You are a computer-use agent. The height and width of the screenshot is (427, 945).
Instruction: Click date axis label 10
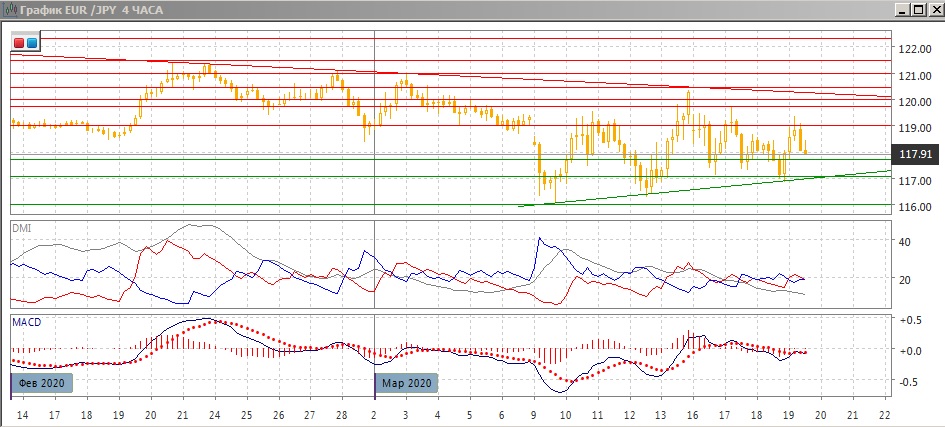point(565,415)
